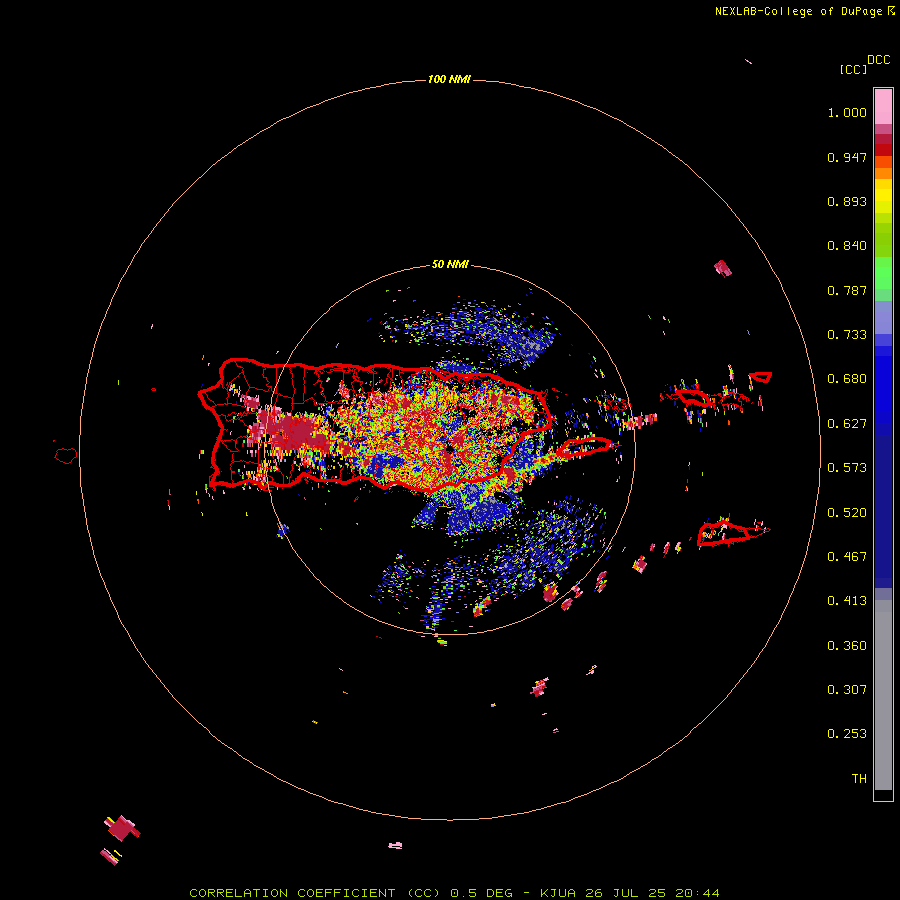Click the 0.413 scale value
The height and width of the screenshot is (900, 900).
847,601
